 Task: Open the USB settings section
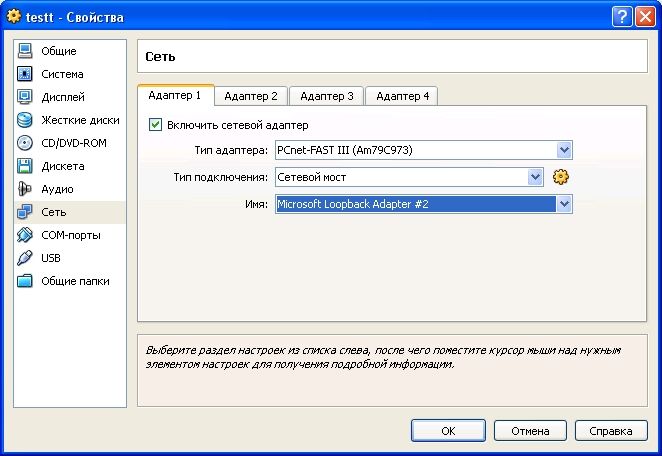click(x=51, y=258)
